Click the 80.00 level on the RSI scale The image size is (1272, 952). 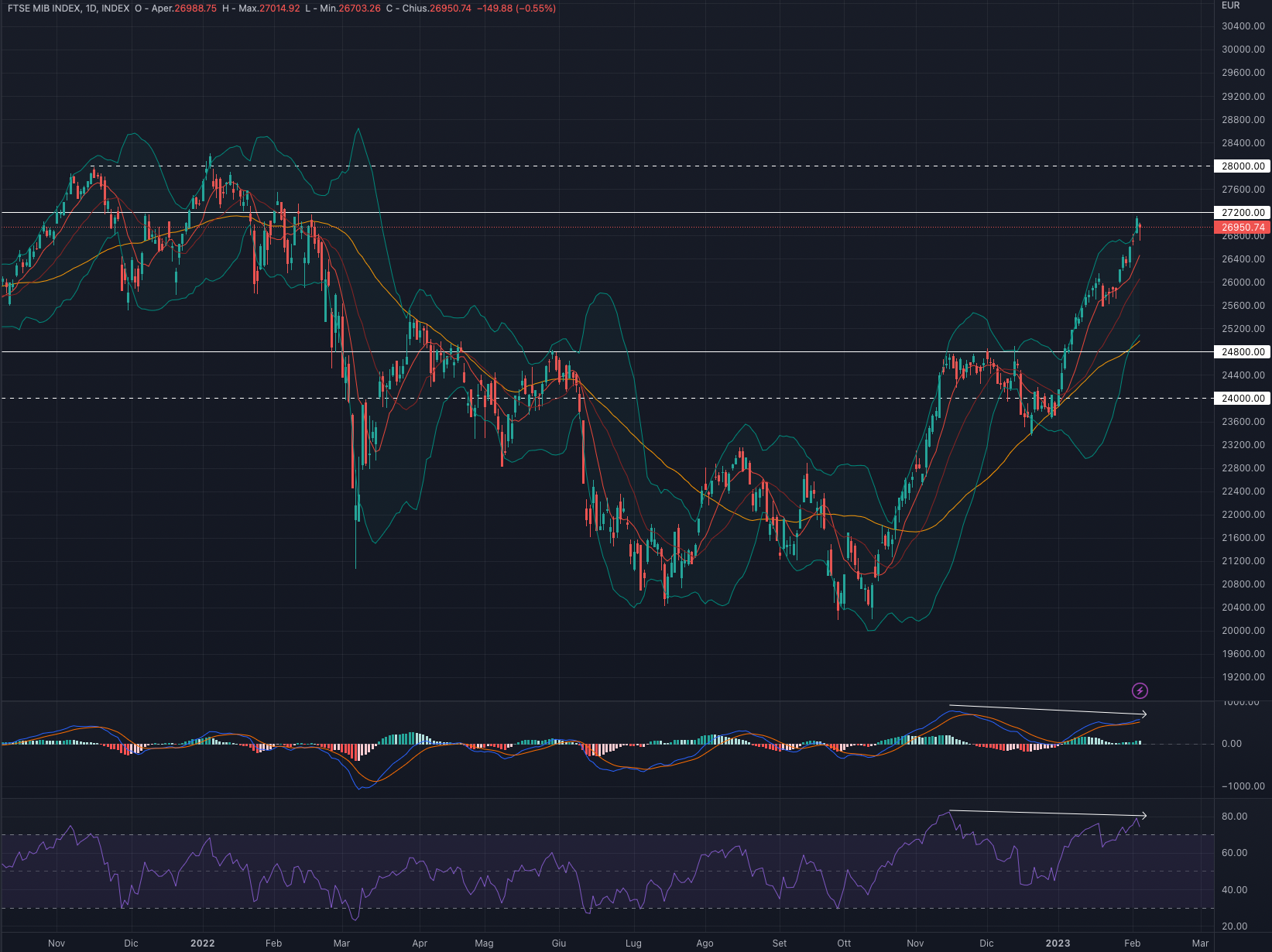pyautogui.click(x=1234, y=817)
